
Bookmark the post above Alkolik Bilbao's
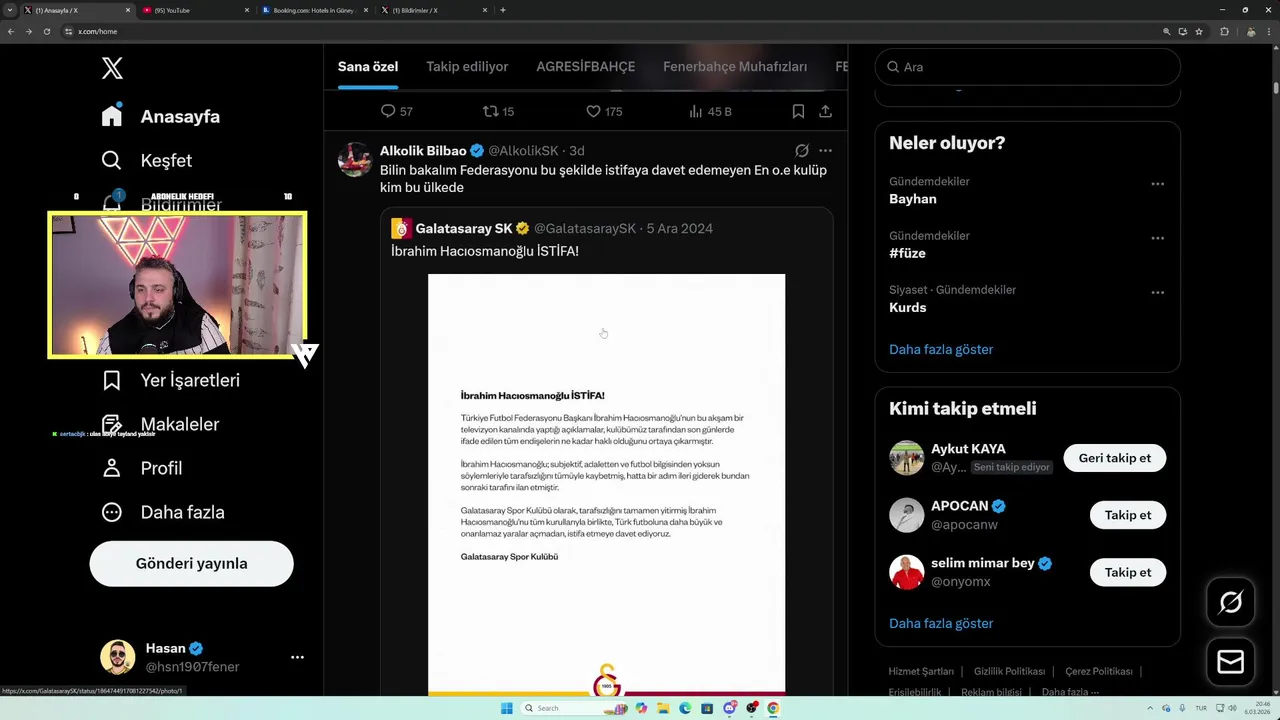click(798, 111)
